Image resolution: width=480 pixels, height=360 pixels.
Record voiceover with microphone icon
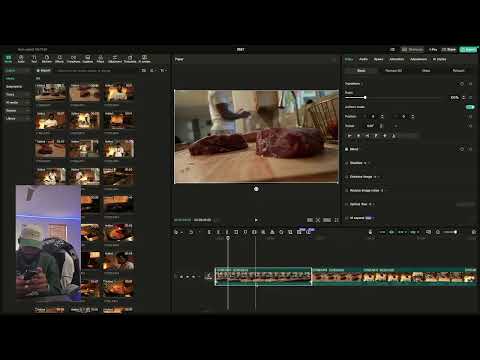pyautogui.click(x=370, y=232)
